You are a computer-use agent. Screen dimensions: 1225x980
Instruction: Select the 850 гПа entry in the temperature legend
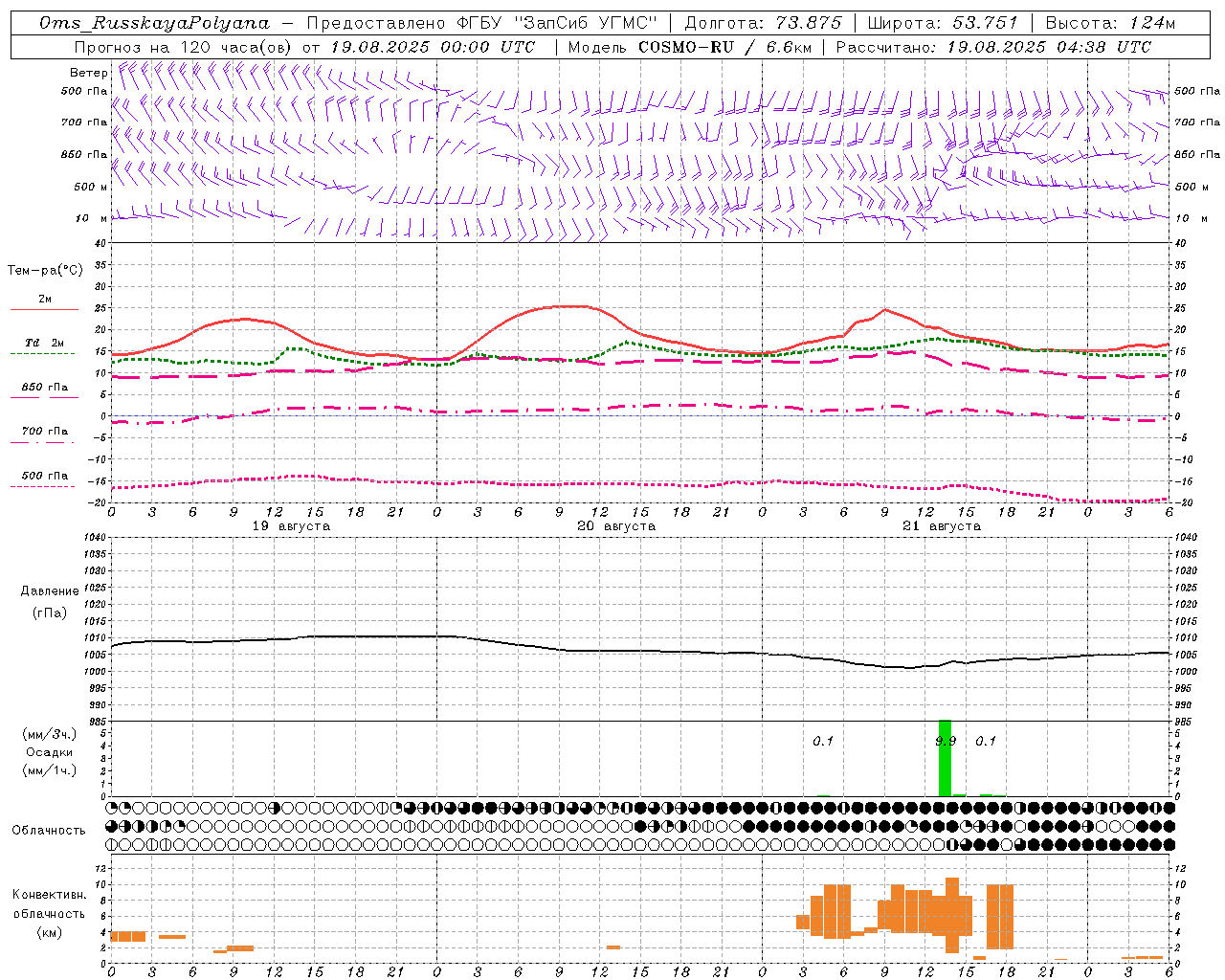45,388
